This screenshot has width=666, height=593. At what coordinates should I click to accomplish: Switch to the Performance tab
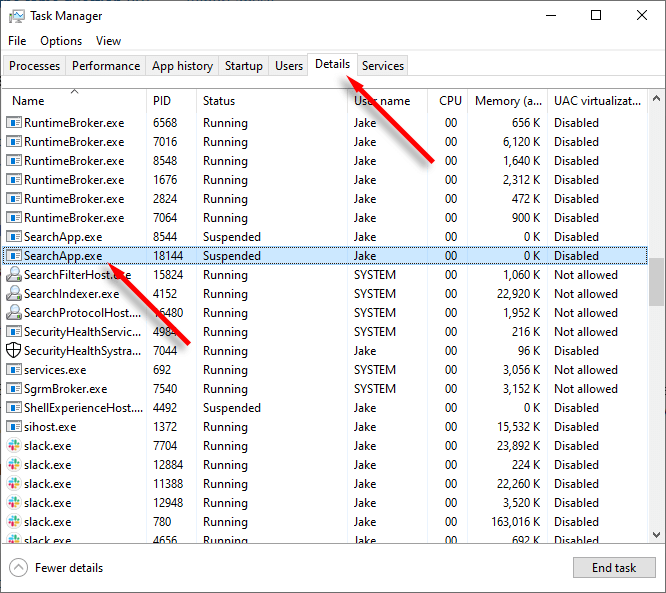pyautogui.click(x=106, y=66)
